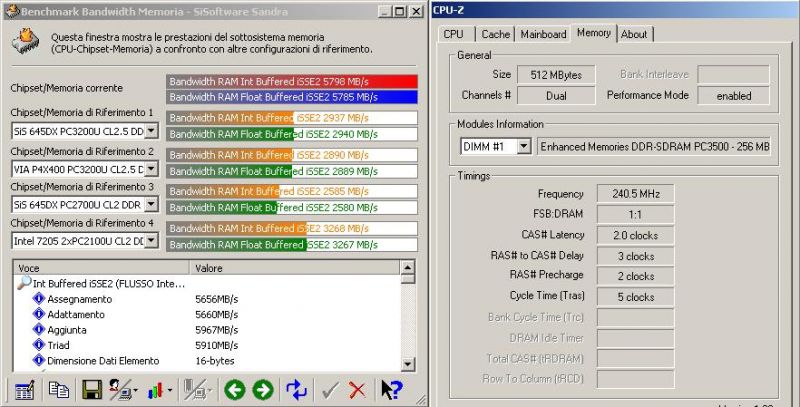Click the CAS# Latency 2.0 clocks field
Image resolution: width=800 pixels, height=407 pixels.
635,235
